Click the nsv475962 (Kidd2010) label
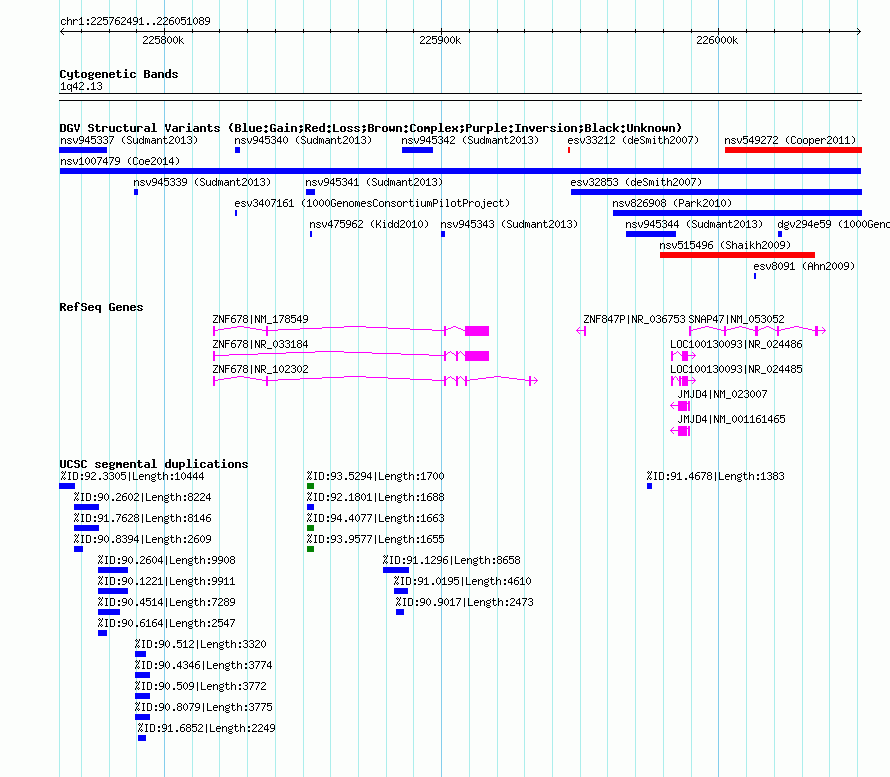The image size is (890, 777). 369,224
